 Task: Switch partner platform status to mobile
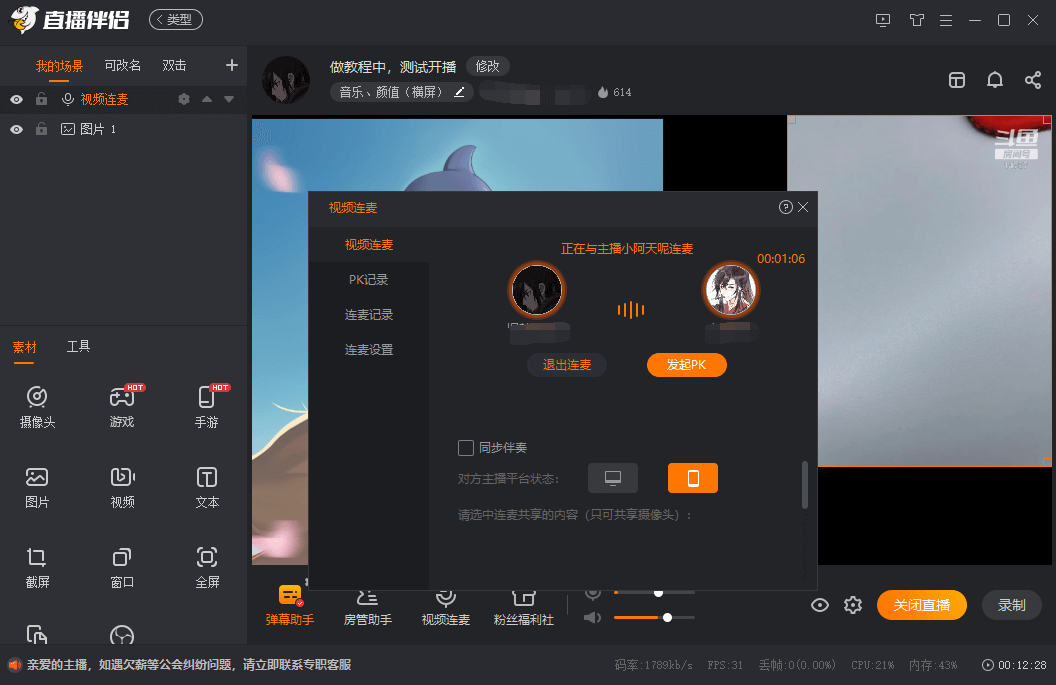(x=693, y=478)
